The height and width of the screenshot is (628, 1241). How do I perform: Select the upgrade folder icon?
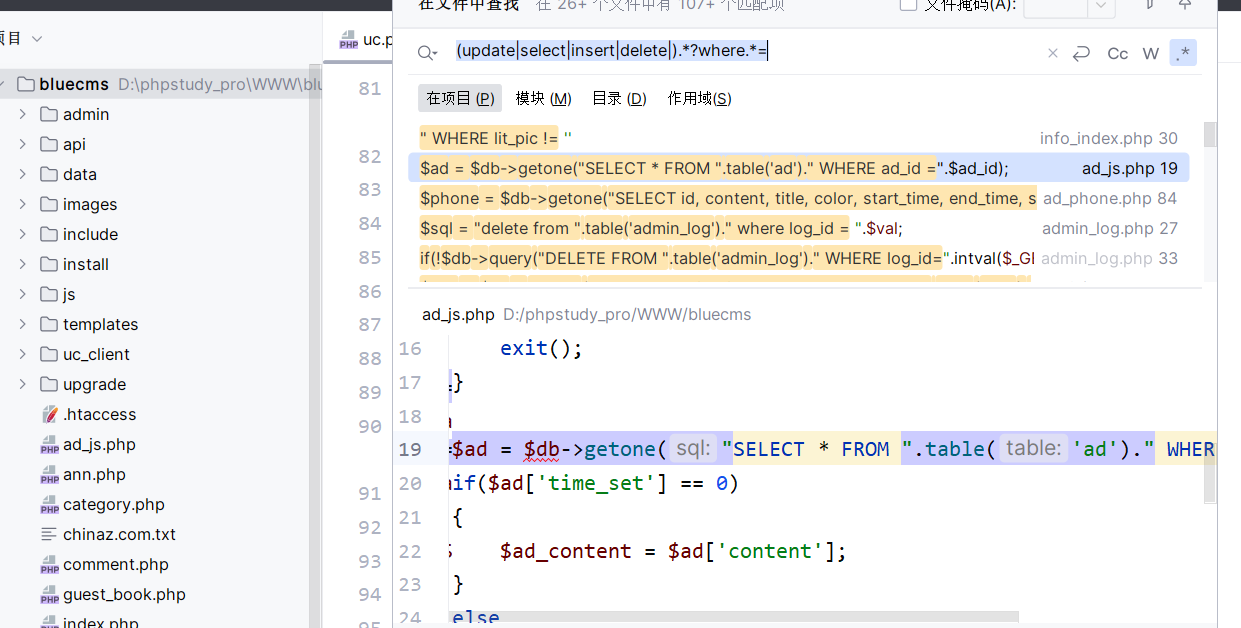point(49,384)
